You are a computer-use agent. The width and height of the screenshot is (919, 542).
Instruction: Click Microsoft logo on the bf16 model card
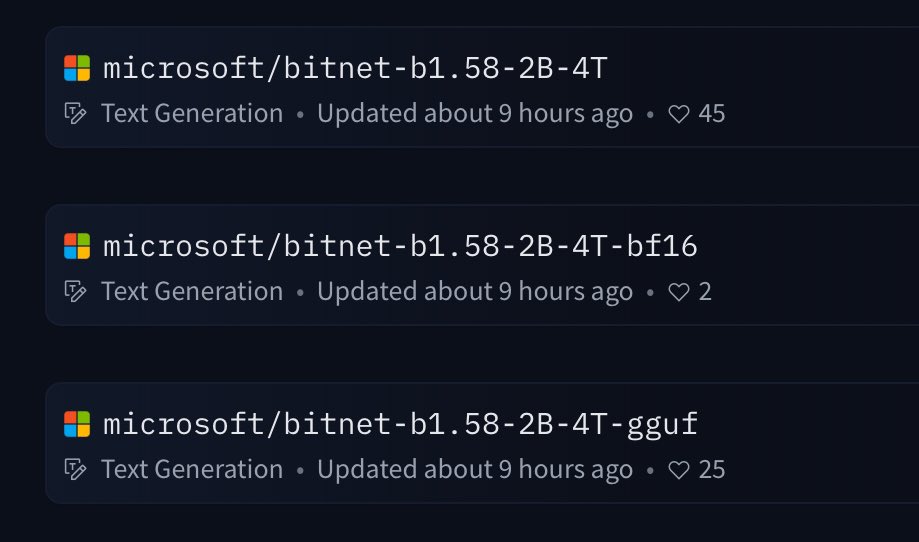pyautogui.click(x=77, y=246)
